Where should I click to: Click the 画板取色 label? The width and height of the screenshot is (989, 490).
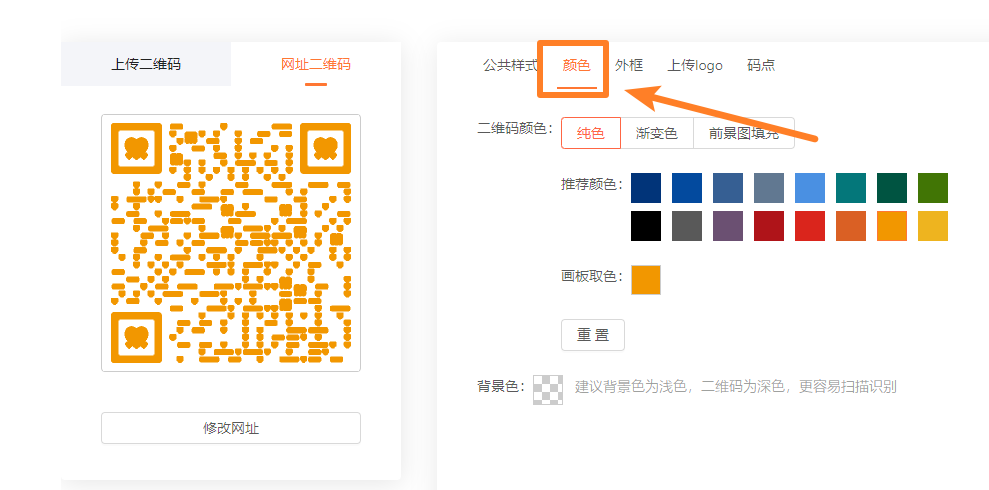click(x=592, y=276)
